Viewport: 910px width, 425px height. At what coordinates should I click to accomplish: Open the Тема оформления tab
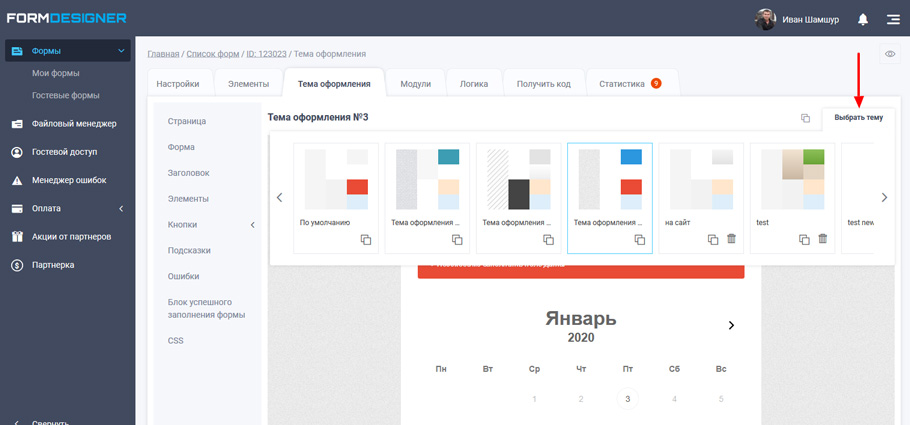(334, 84)
